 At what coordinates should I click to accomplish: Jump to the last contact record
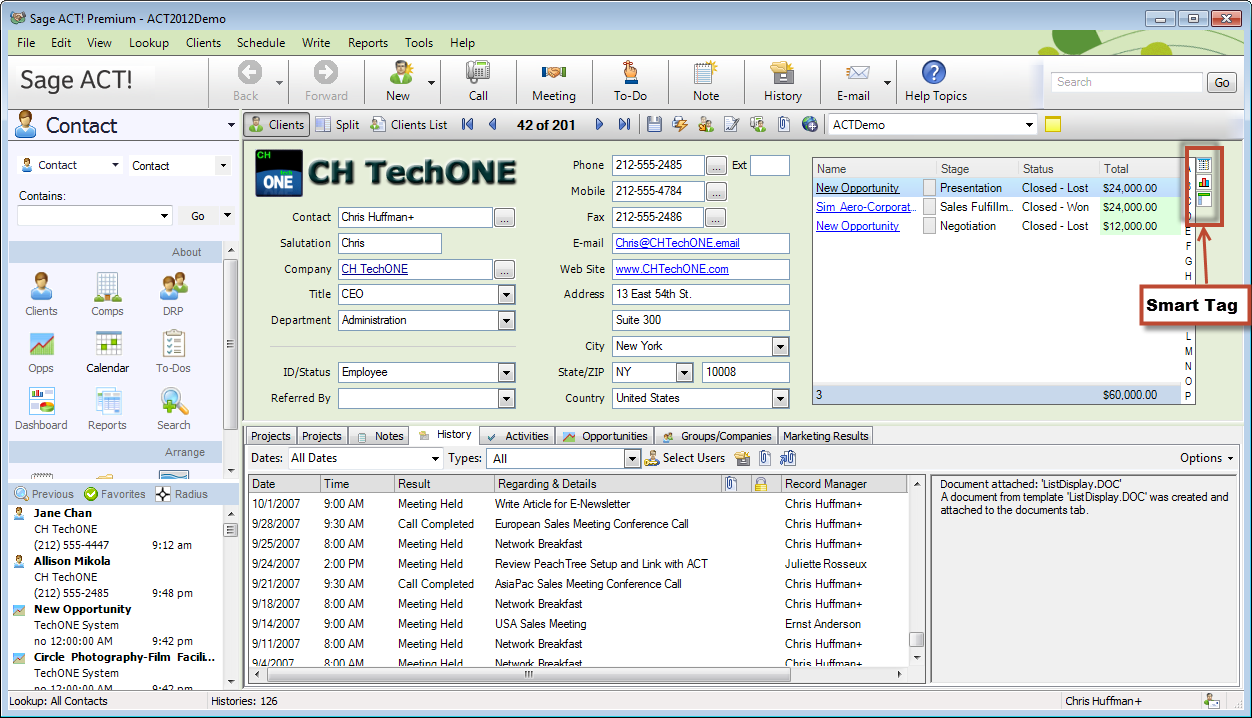pos(624,125)
